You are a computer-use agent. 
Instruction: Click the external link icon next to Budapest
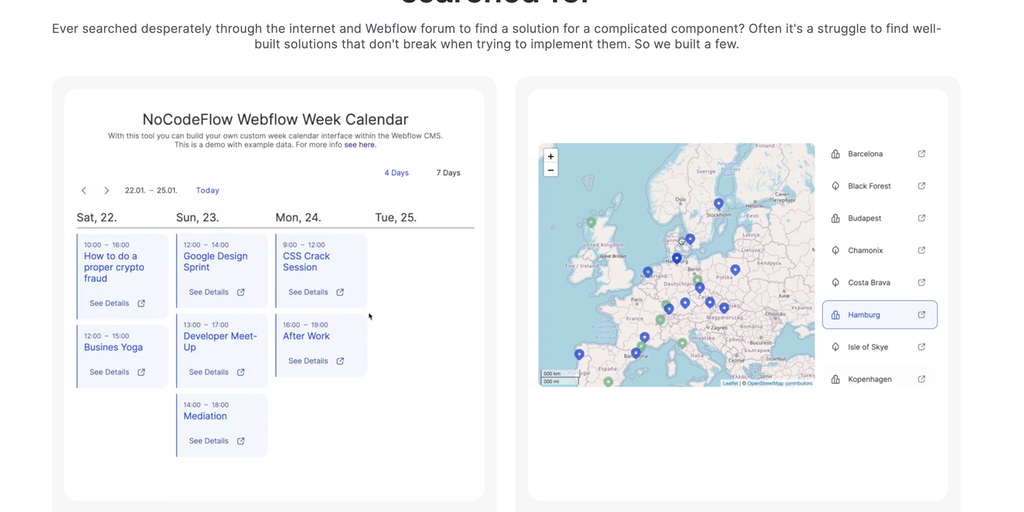[x=921, y=218]
